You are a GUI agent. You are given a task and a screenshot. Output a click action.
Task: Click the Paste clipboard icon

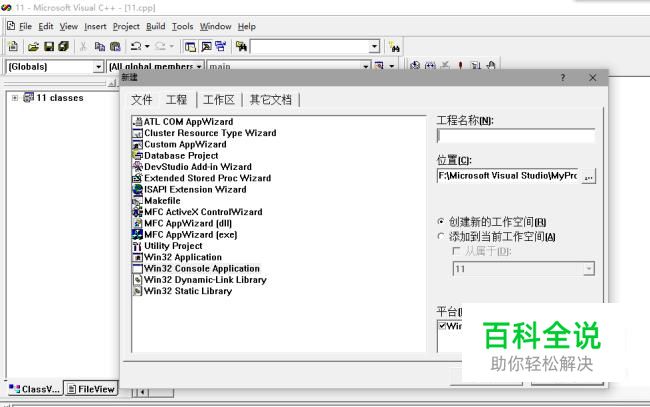coord(115,46)
